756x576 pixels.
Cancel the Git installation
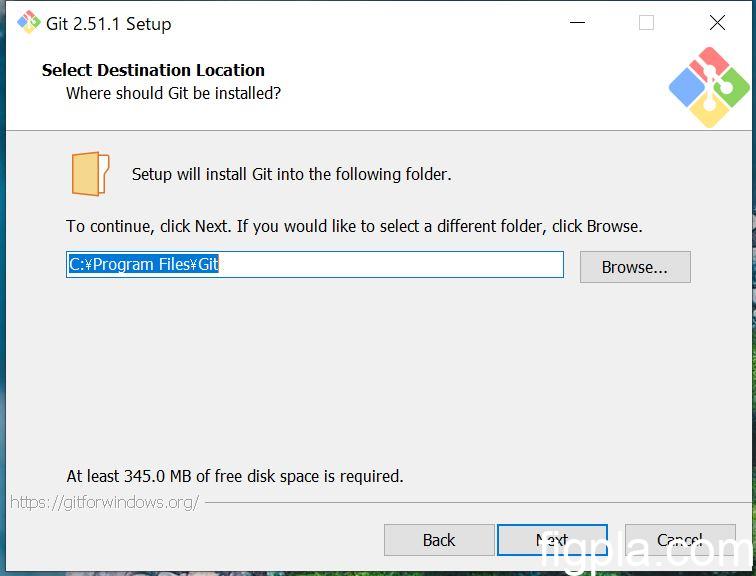679,540
